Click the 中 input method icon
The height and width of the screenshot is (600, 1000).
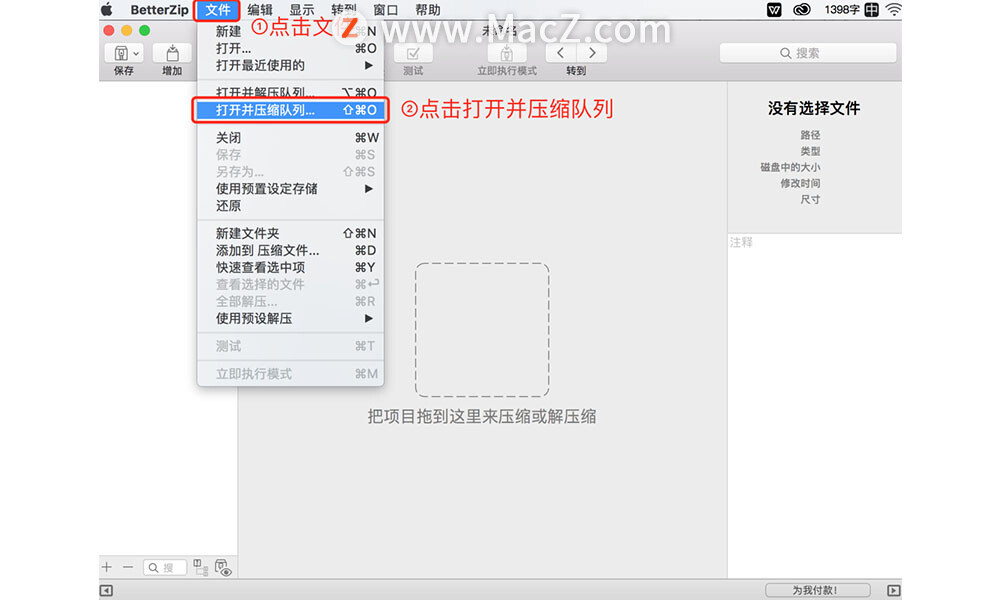[871, 10]
